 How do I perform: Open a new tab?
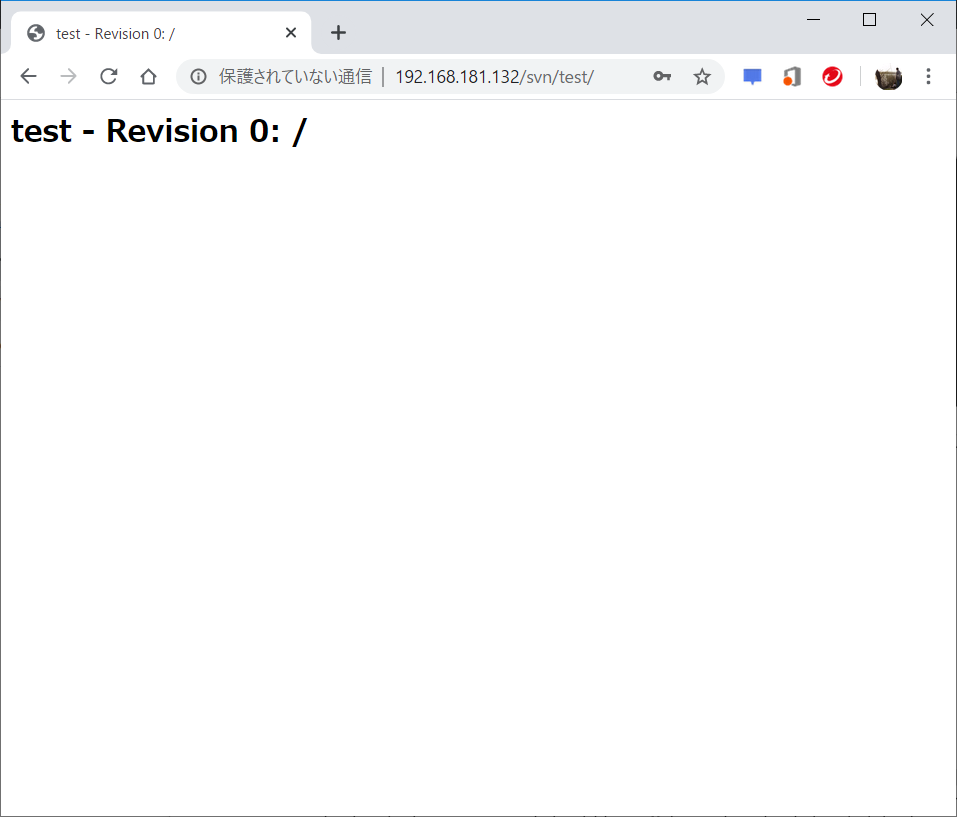(338, 33)
